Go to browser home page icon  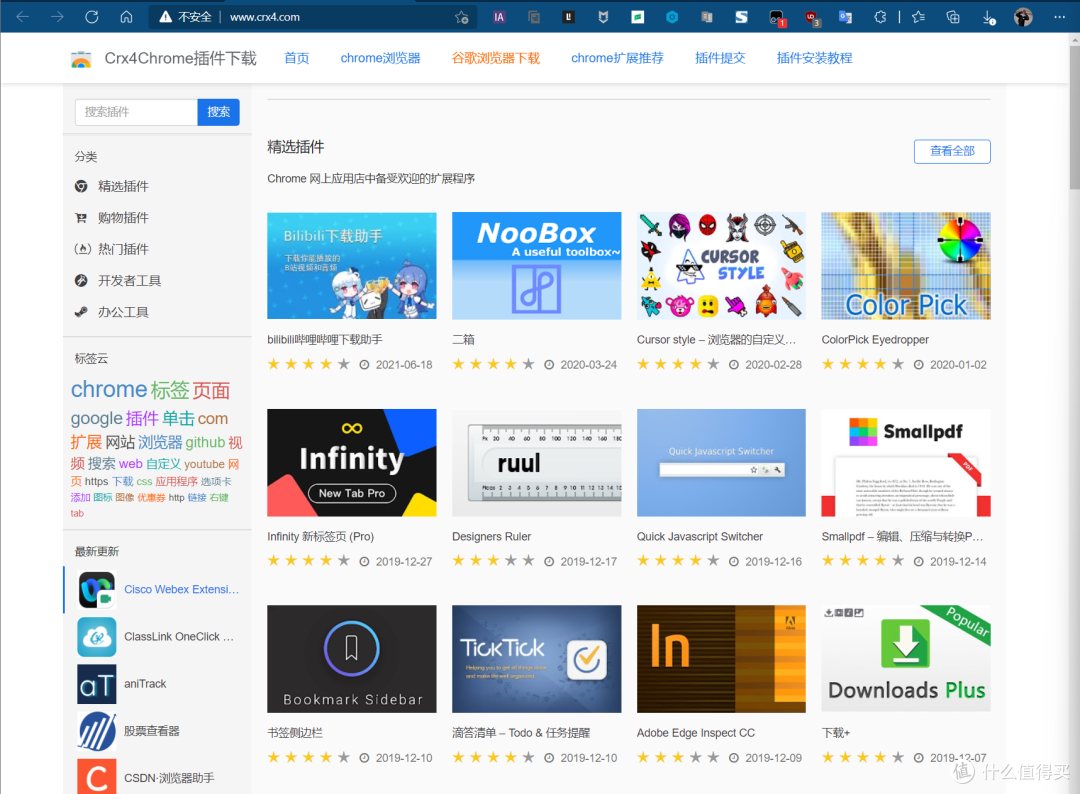[x=126, y=17]
